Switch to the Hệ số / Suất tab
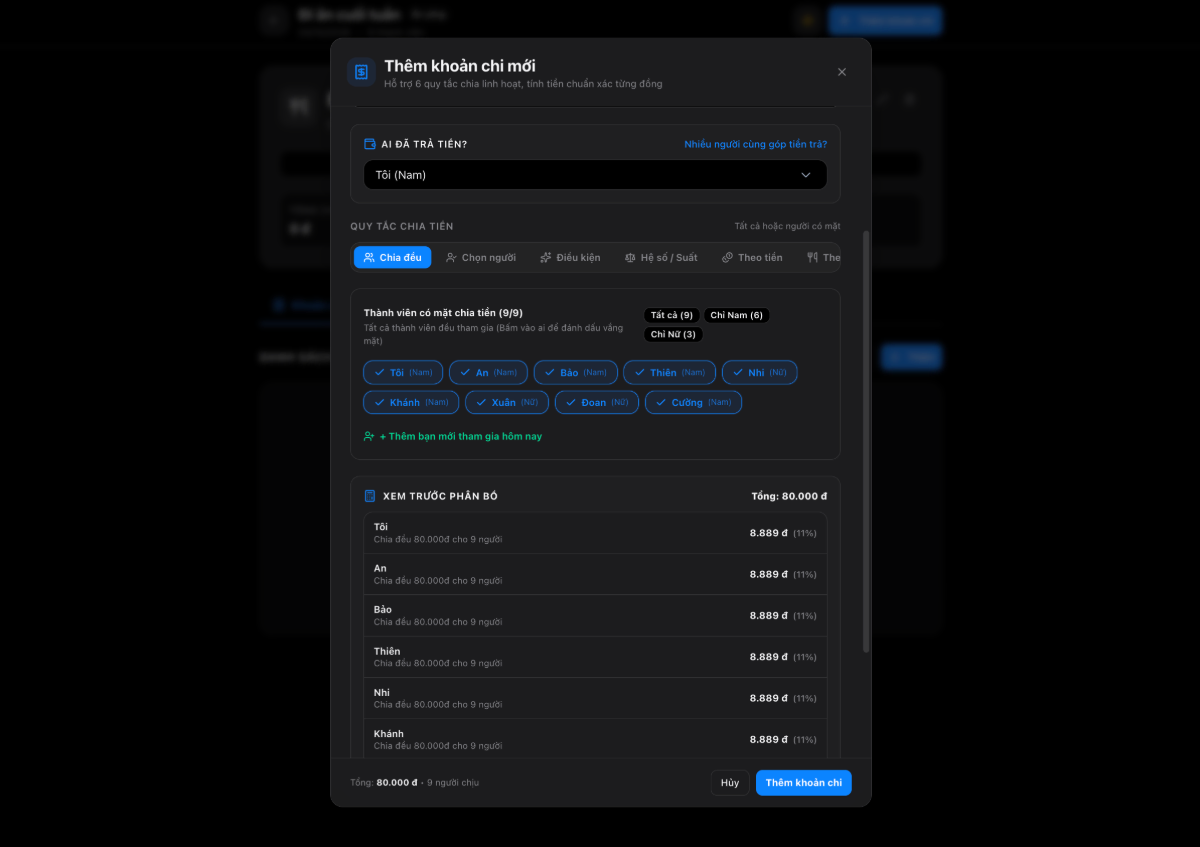 661,257
